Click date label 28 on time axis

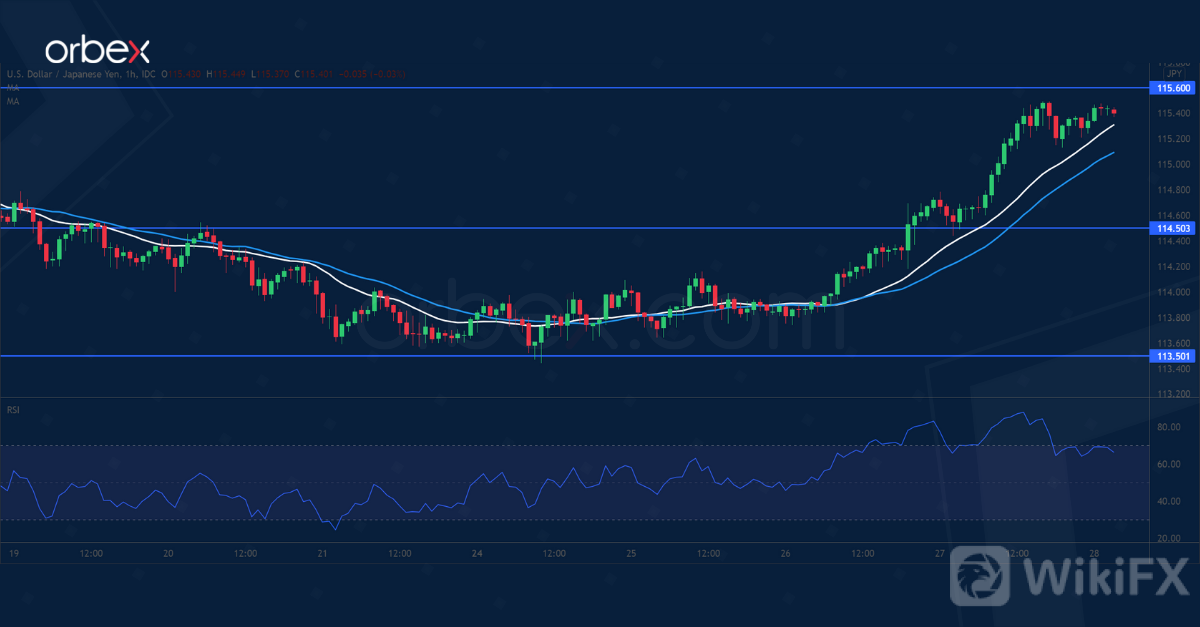coord(1096,553)
